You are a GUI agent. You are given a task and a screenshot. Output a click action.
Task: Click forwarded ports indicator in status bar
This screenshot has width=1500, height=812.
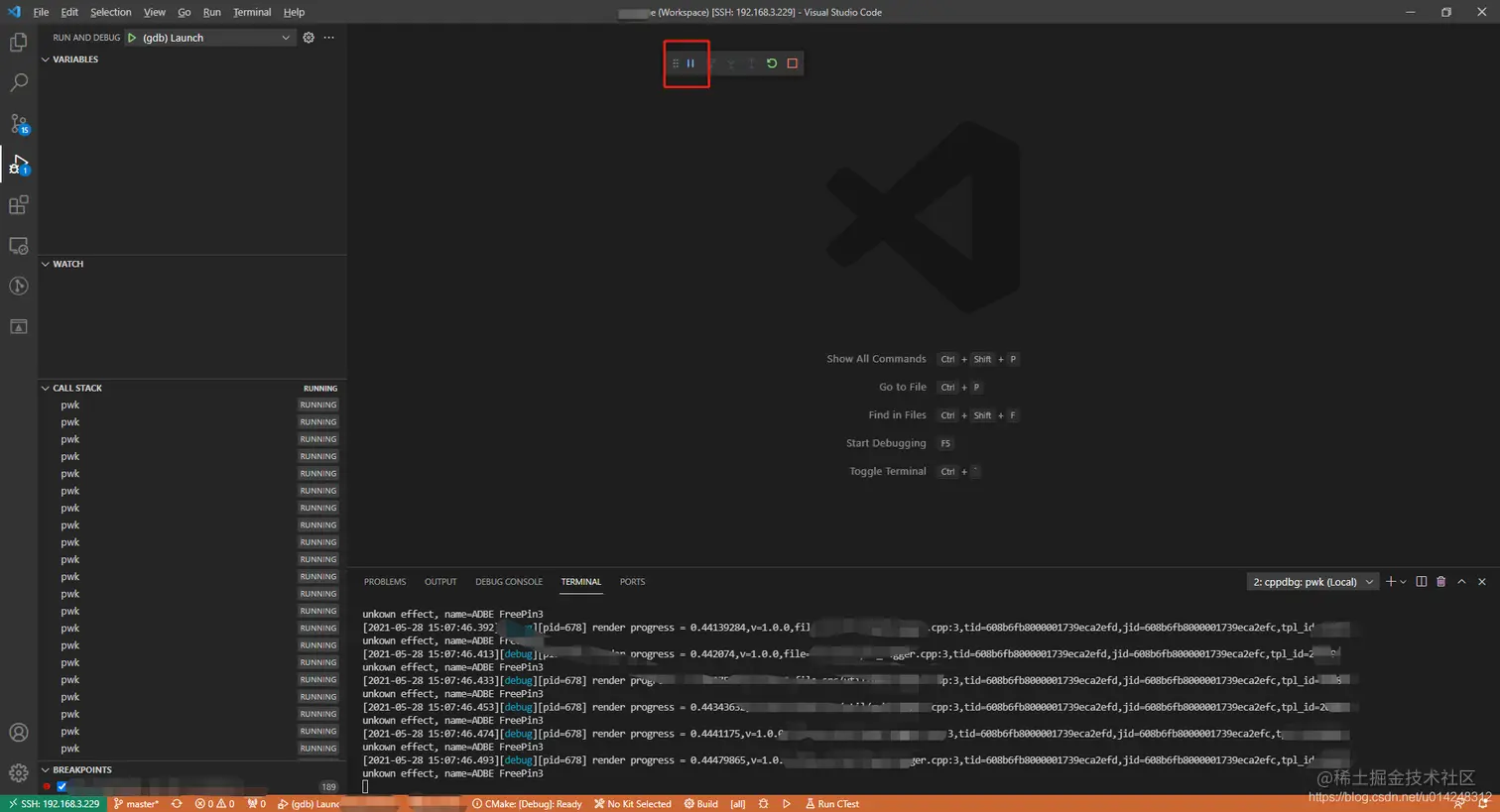point(256,804)
